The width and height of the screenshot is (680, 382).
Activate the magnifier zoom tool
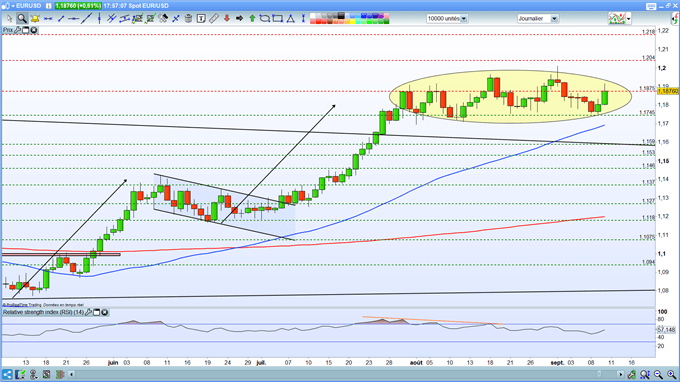22,19
